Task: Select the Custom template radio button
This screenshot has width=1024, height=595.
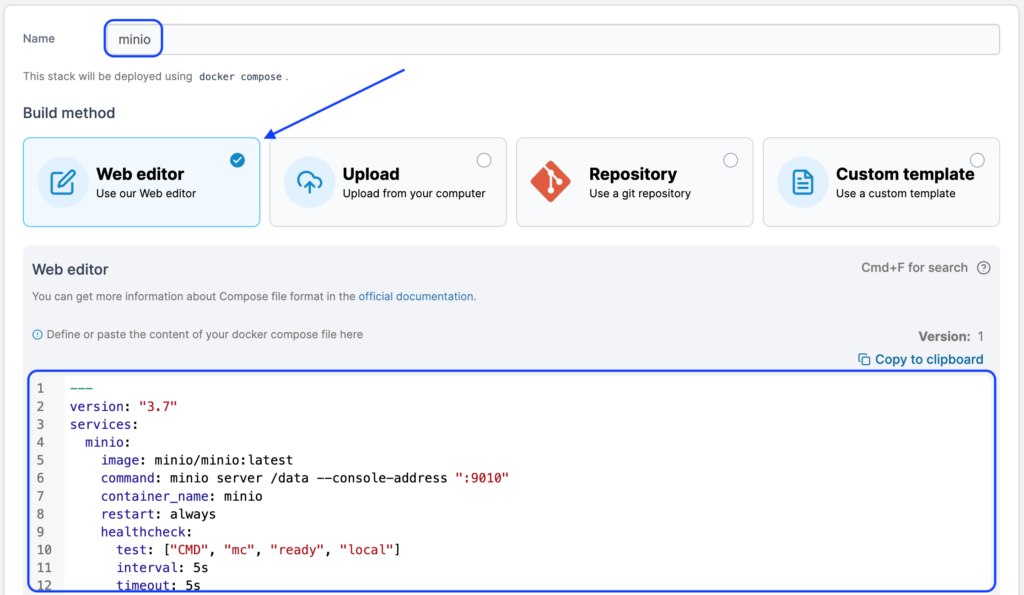Action: pyautogui.click(x=977, y=160)
